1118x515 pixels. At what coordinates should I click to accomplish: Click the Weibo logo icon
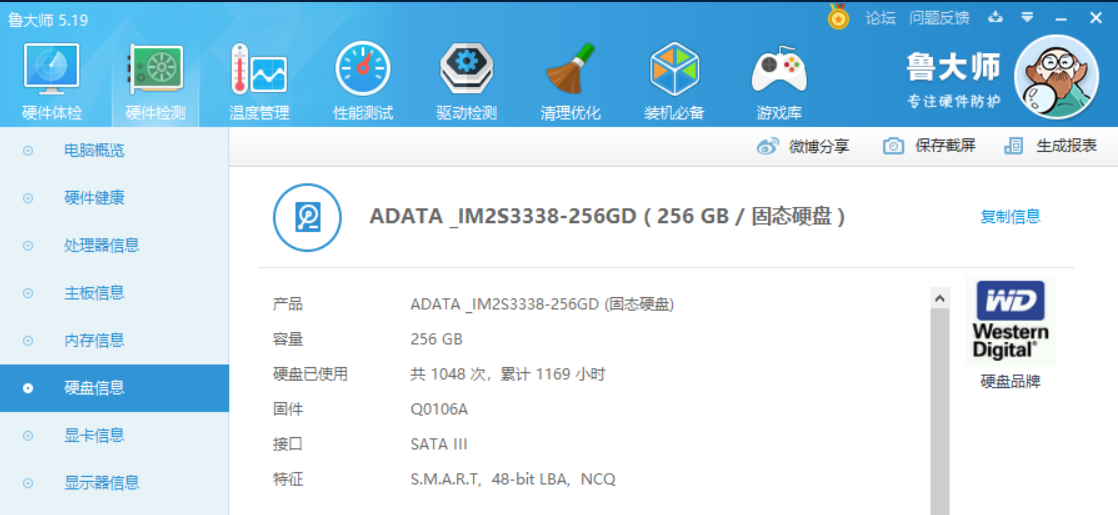[x=768, y=146]
